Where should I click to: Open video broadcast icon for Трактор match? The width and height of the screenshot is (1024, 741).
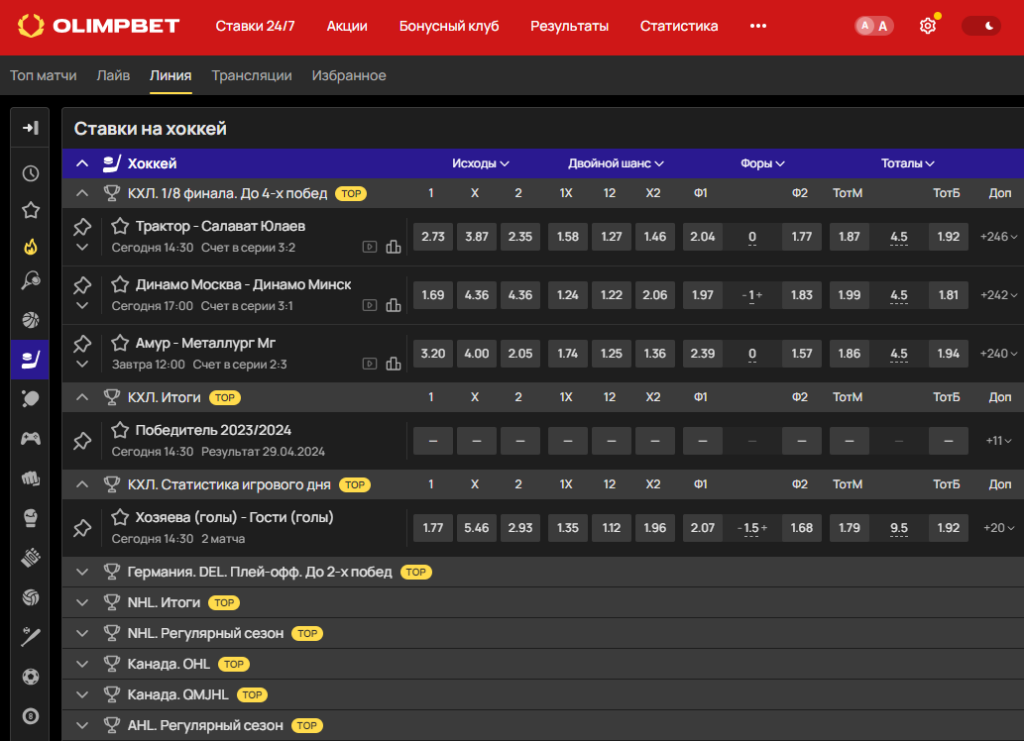pyautogui.click(x=370, y=247)
